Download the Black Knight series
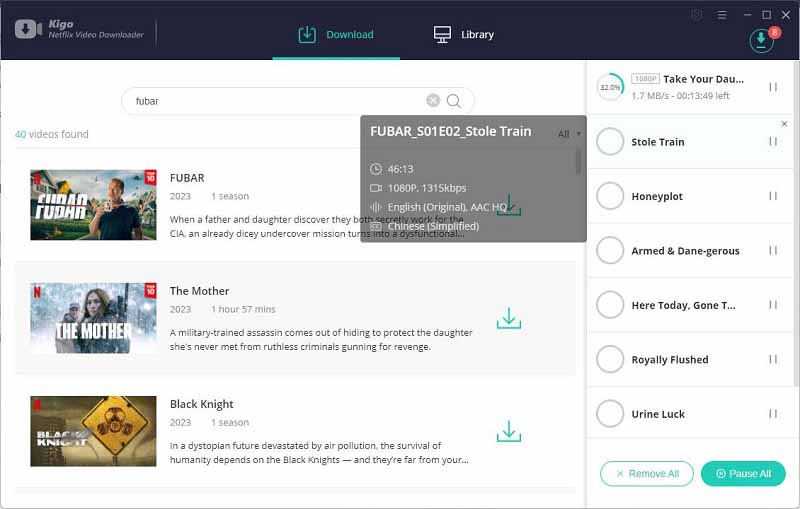The image size is (800, 509). click(x=509, y=431)
